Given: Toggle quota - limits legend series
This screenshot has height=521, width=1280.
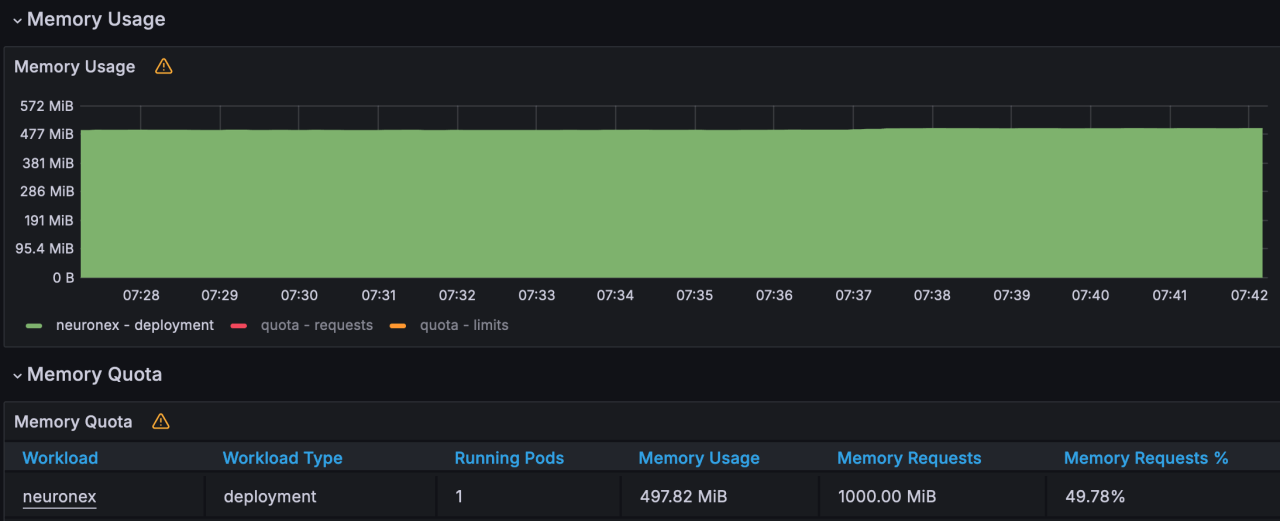Looking at the screenshot, I should coord(463,325).
